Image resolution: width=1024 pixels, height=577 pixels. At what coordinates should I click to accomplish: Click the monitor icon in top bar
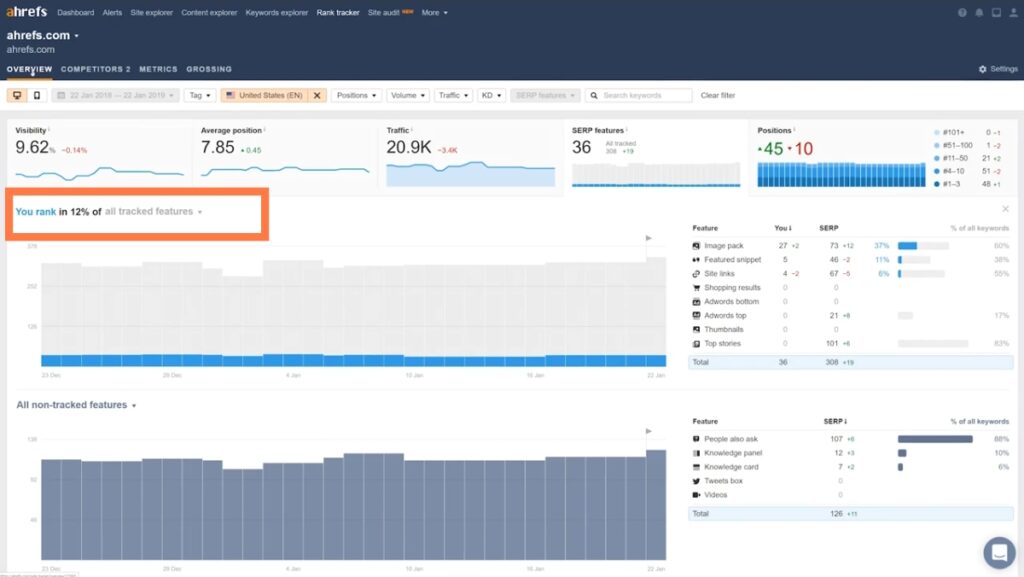[996, 12]
